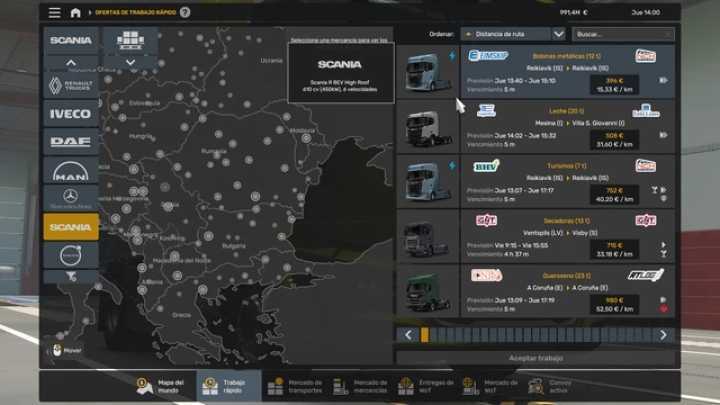Open the Convoy activo tab
Screen dimensions: 720x405
click(x=550, y=386)
